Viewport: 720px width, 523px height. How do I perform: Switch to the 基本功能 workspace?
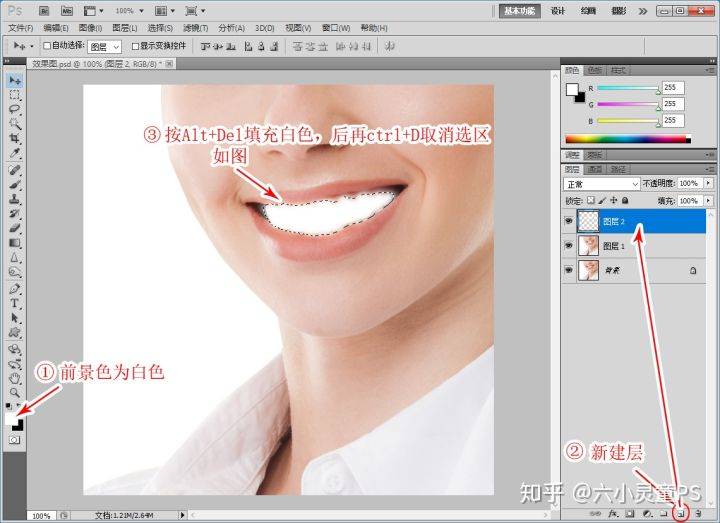tap(519, 11)
